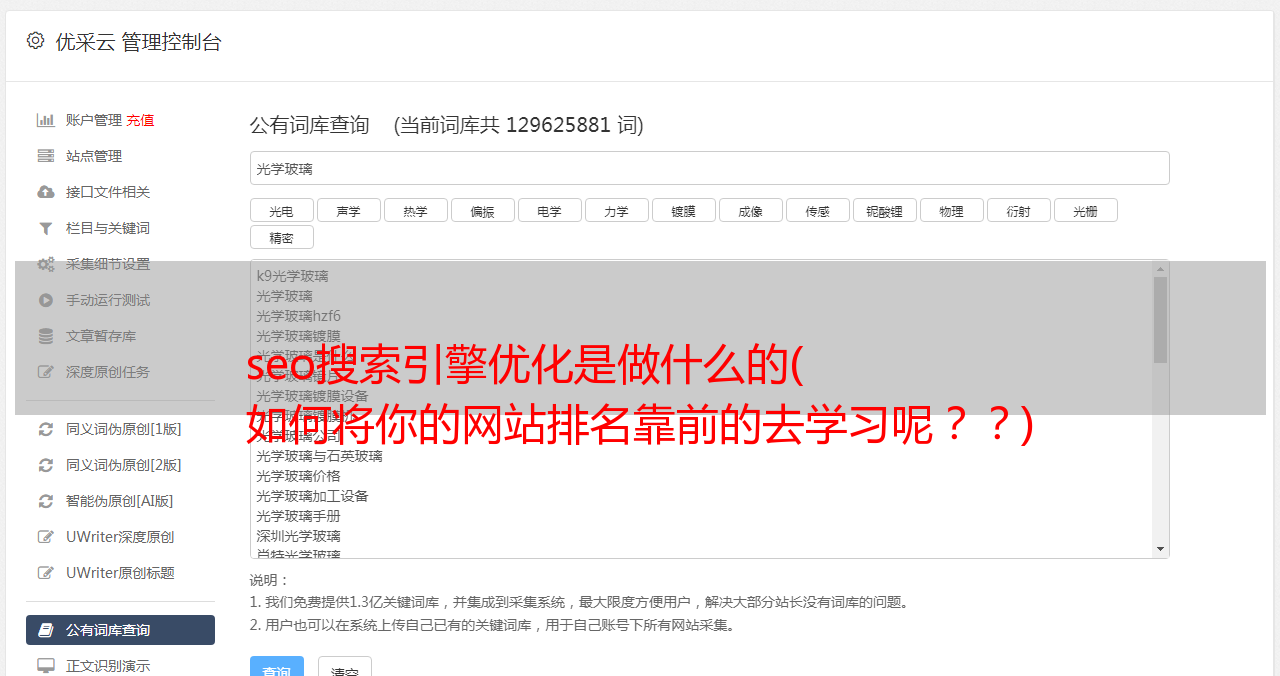This screenshot has width=1280, height=676.
Task: Open the 公有词库查询 menu item
Action: 120,630
